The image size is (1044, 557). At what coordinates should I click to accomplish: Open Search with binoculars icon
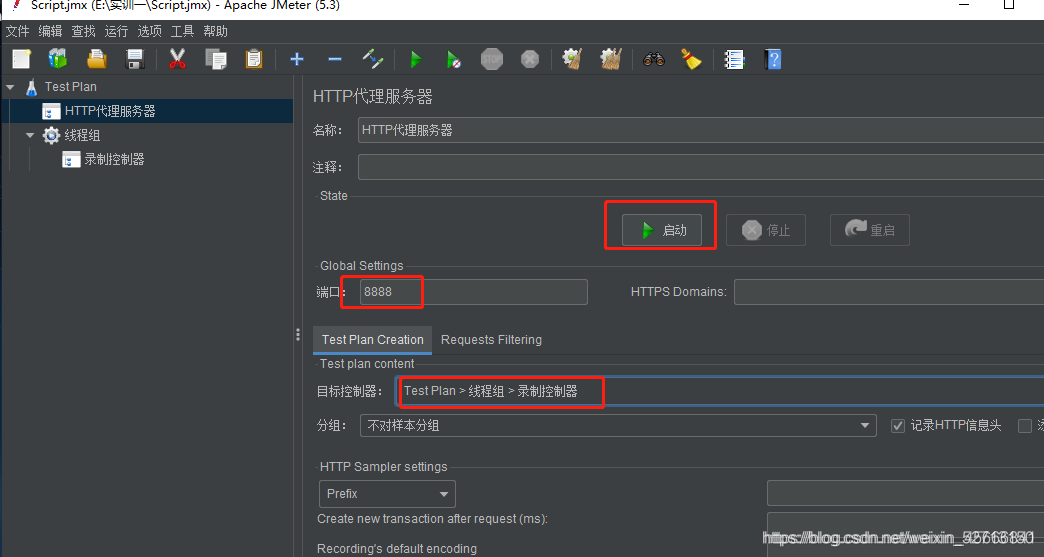(654, 59)
